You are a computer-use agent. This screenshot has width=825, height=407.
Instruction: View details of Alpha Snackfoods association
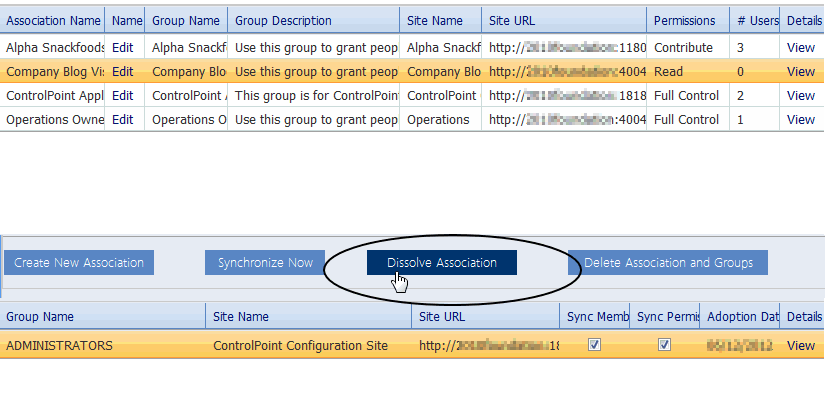point(801,48)
